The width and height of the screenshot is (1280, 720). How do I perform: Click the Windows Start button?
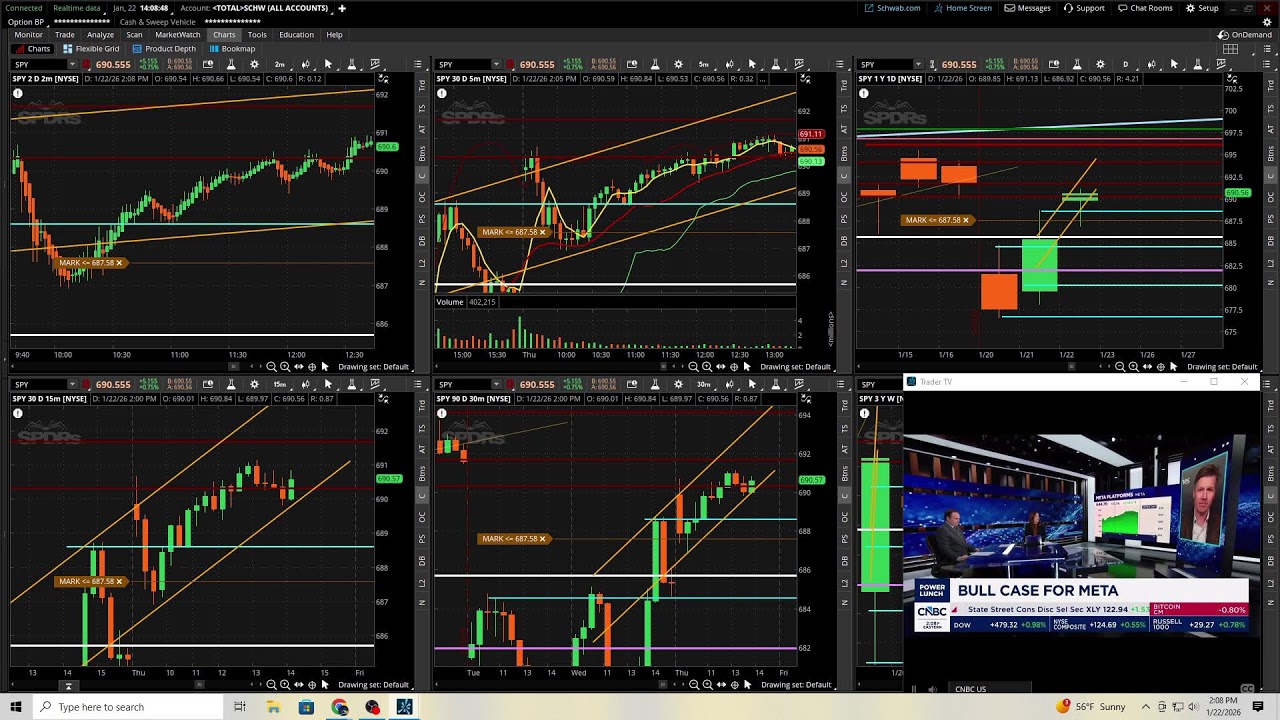coord(16,707)
